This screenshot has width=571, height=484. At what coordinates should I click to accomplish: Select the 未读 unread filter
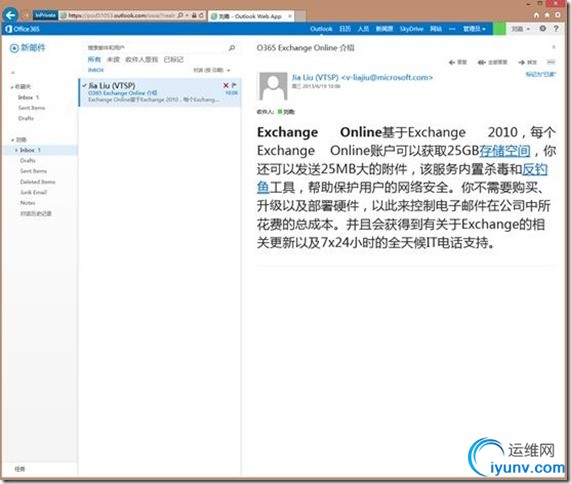(x=113, y=59)
